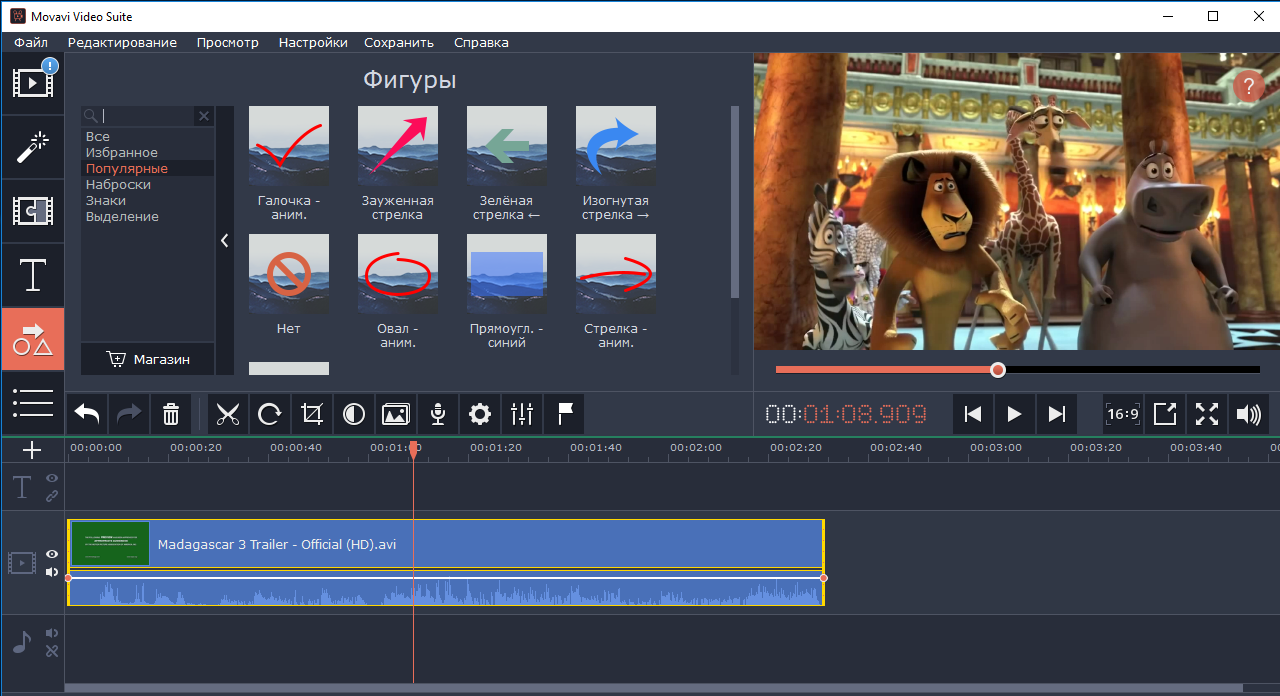
Task: Toggle title track visibility eye icon
Action: pos(52,479)
